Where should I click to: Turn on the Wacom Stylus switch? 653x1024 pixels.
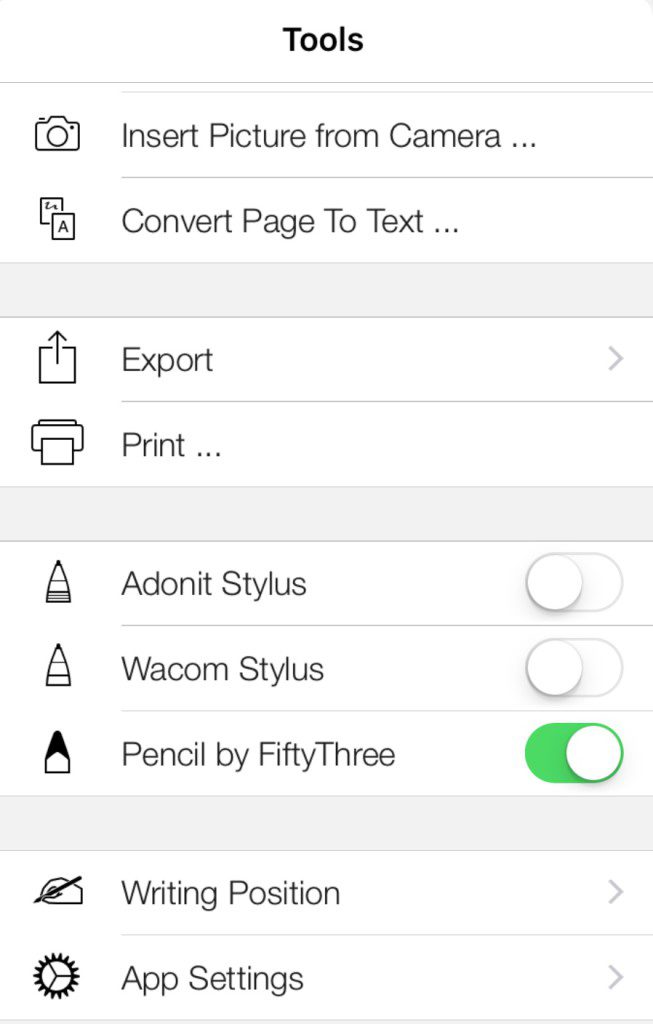pyautogui.click(x=573, y=667)
